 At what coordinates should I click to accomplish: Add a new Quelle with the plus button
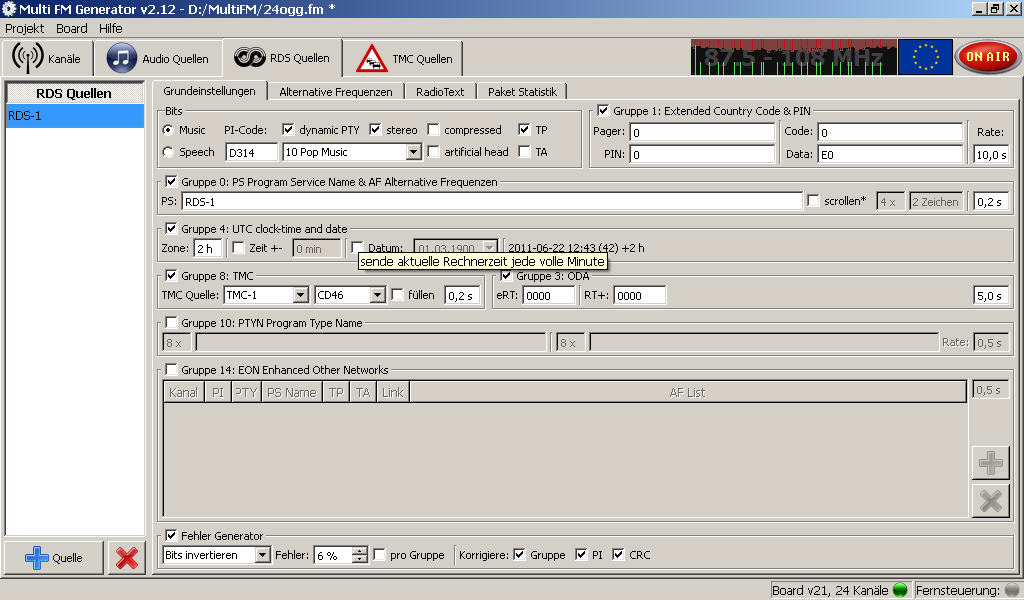click(54, 558)
